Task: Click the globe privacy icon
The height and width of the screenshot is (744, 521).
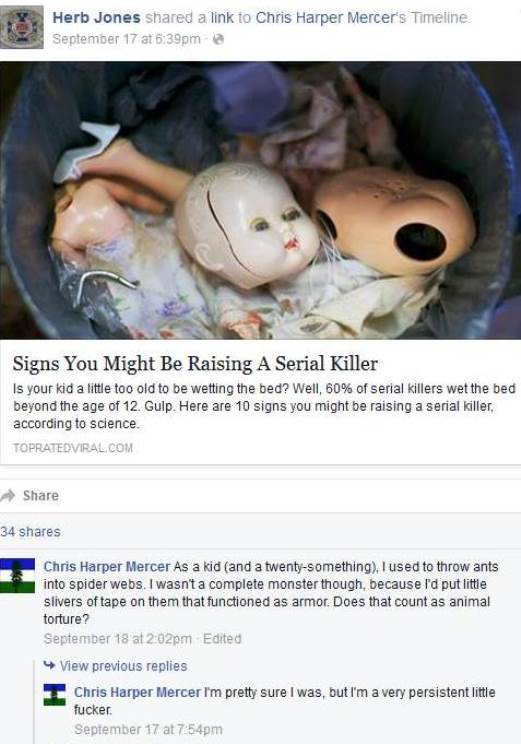Action: (x=218, y=39)
